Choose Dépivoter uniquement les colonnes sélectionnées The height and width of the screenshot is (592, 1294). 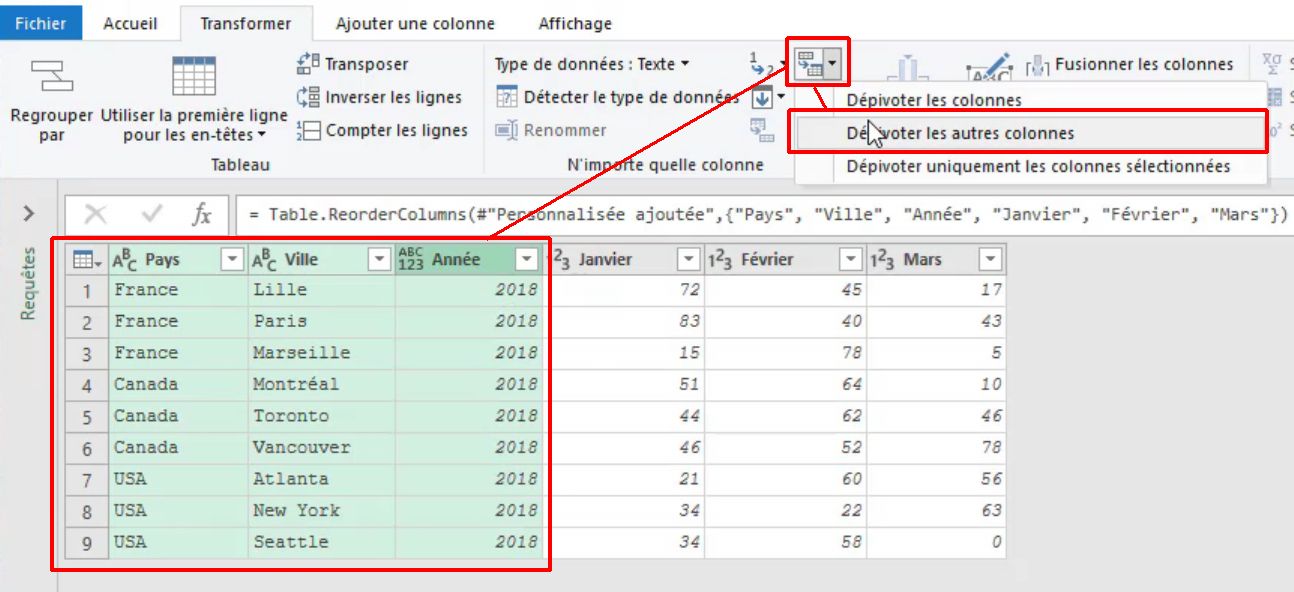(x=1030, y=166)
